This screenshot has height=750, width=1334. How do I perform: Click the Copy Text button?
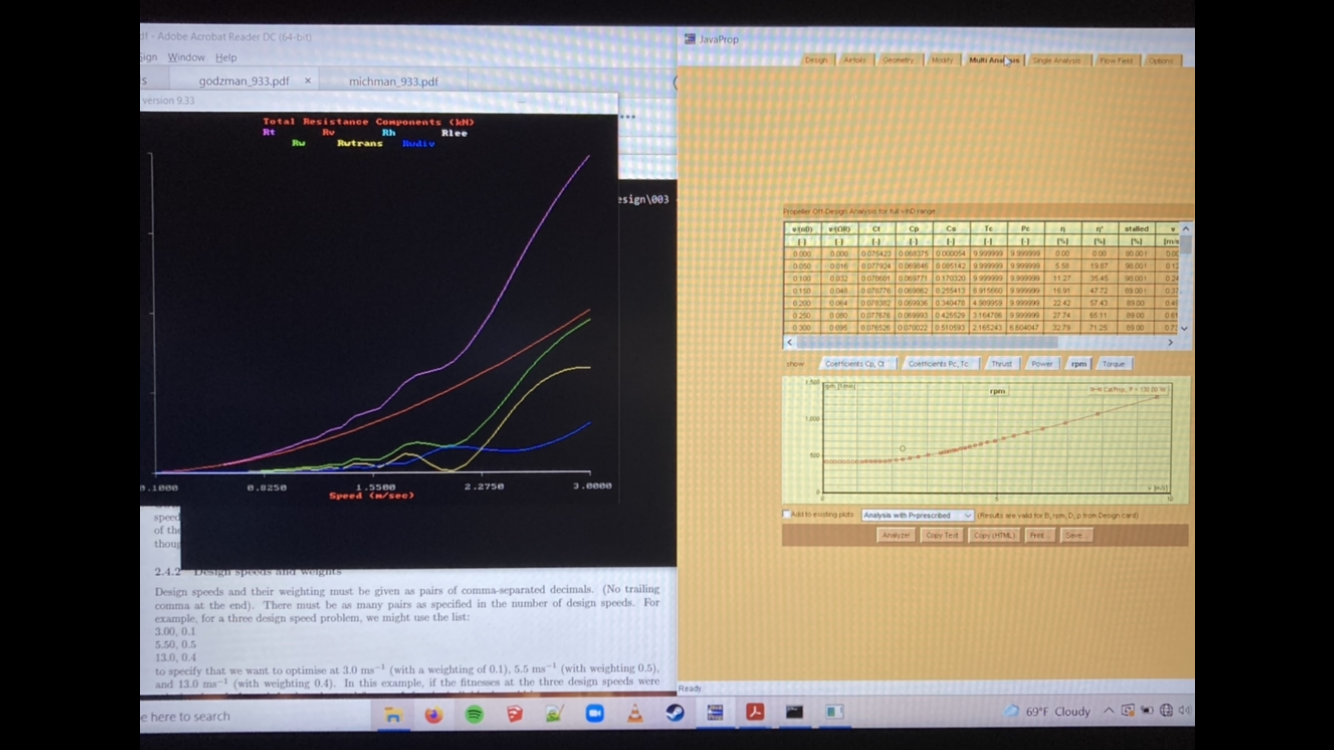(x=942, y=535)
